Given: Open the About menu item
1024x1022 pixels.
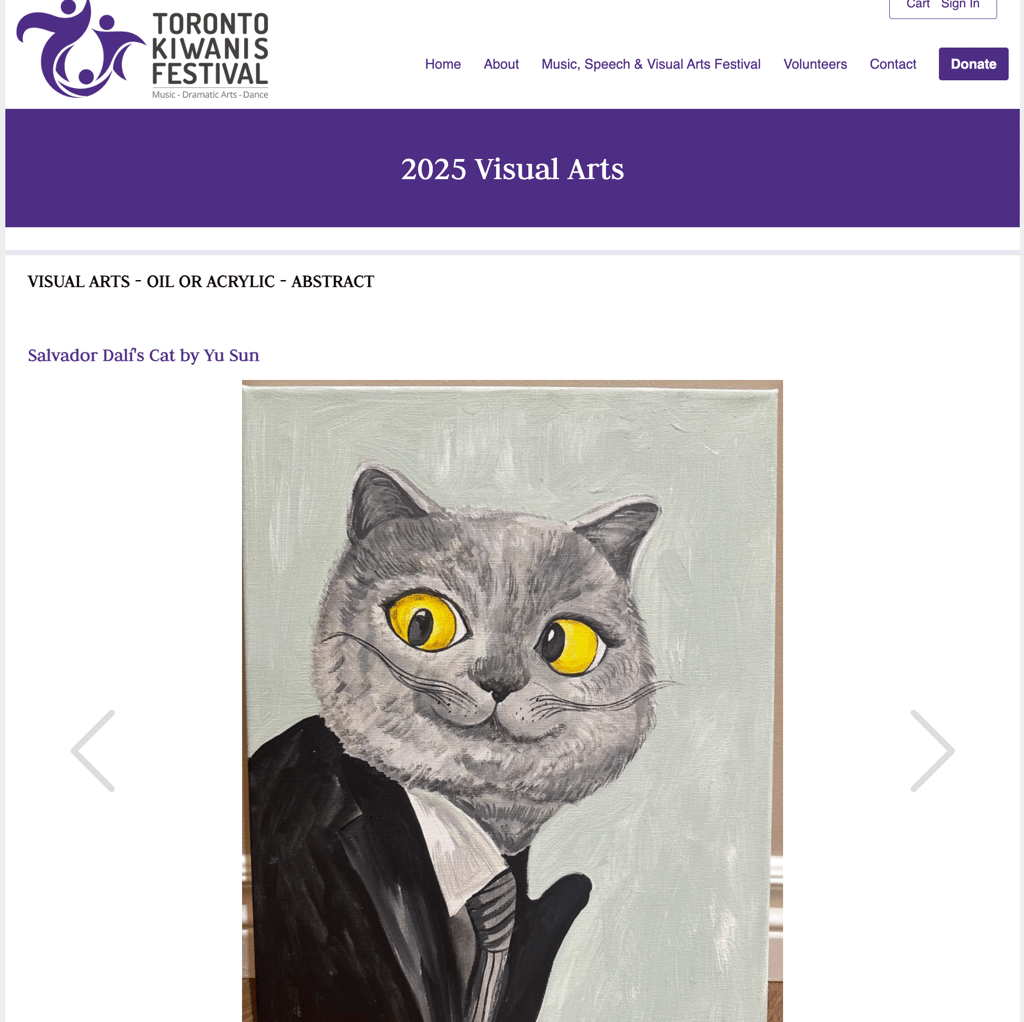Looking at the screenshot, I should 501,64.
